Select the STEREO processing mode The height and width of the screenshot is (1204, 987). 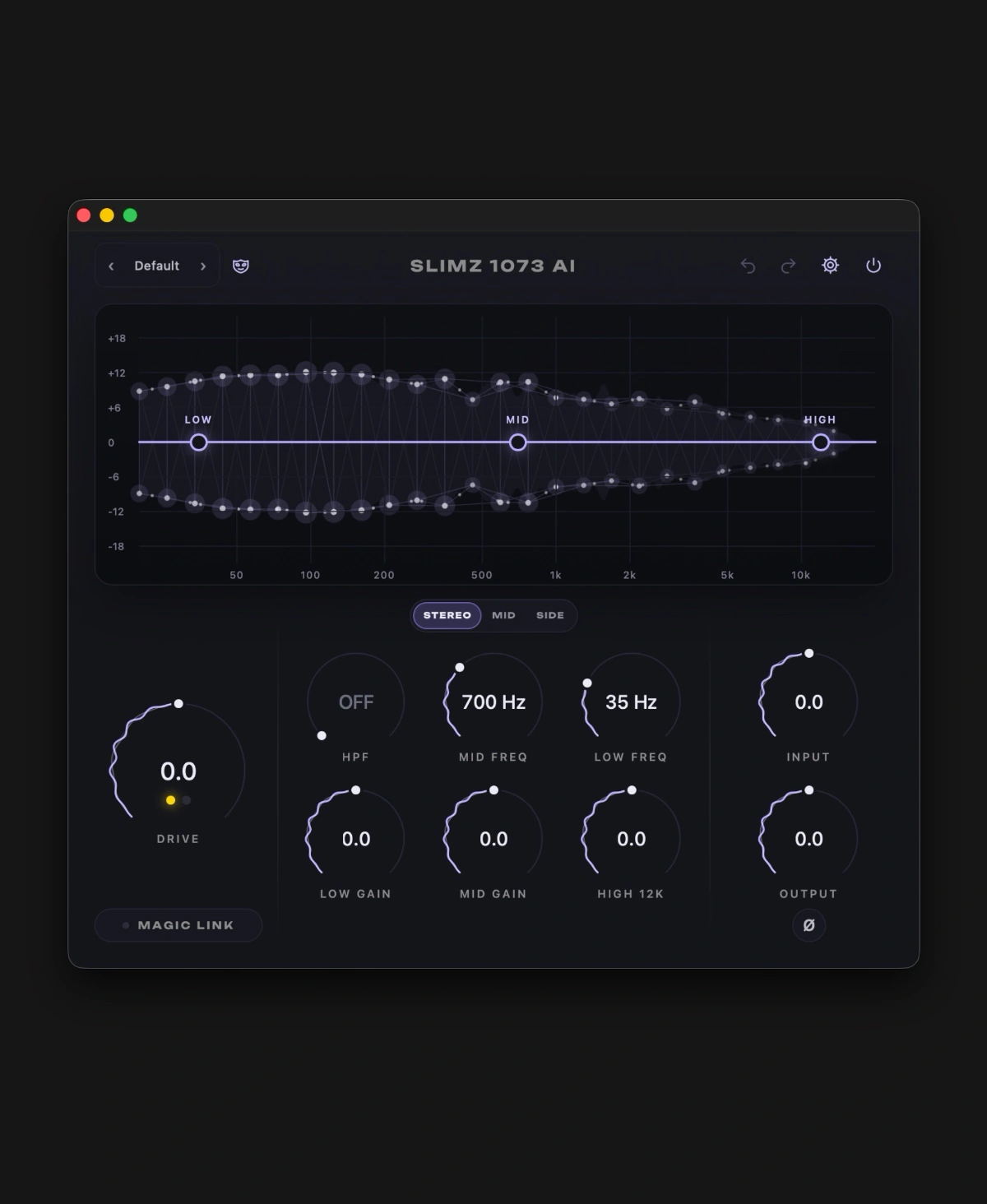click(447, 615)
